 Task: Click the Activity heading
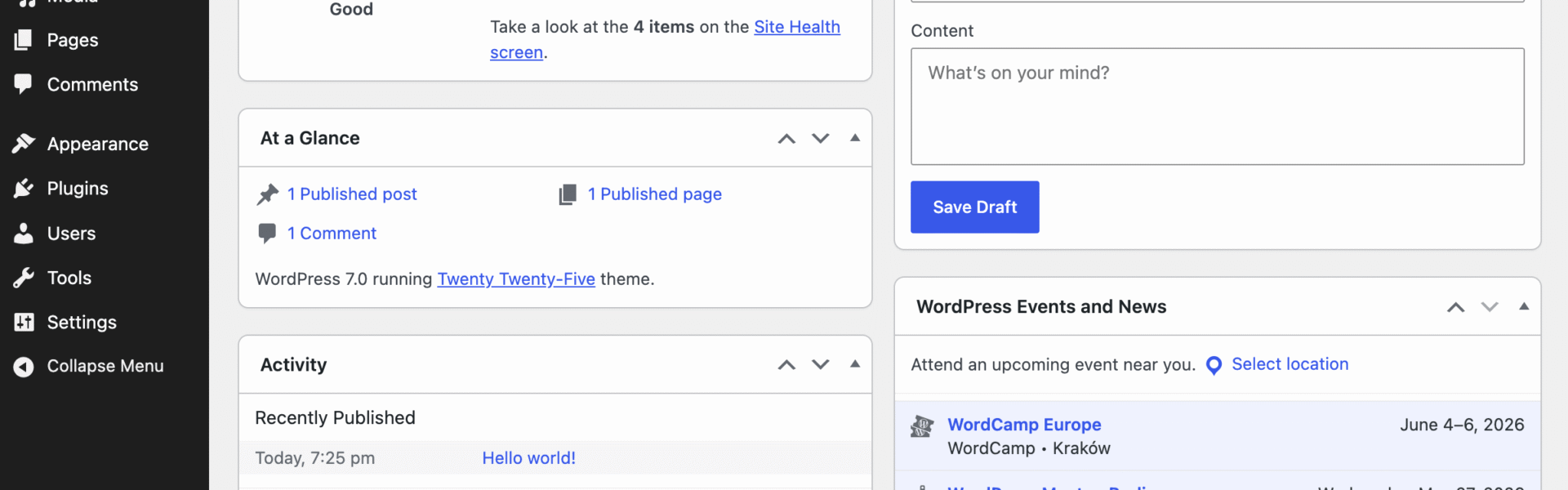293,365
